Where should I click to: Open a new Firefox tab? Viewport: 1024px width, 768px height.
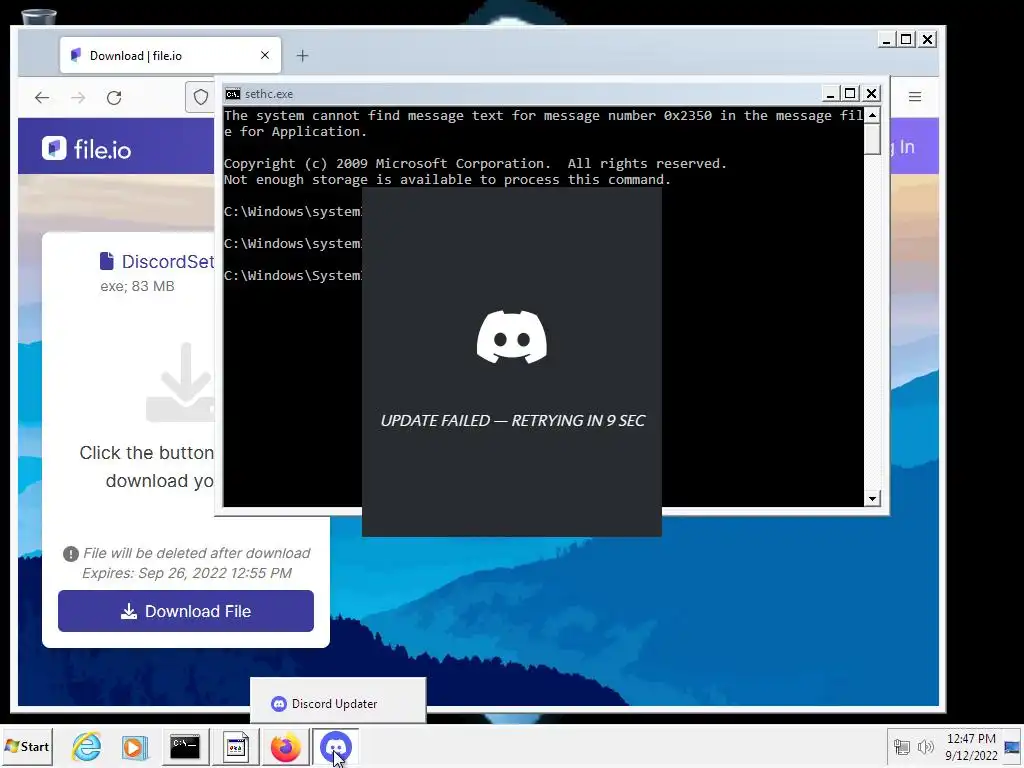302,56
